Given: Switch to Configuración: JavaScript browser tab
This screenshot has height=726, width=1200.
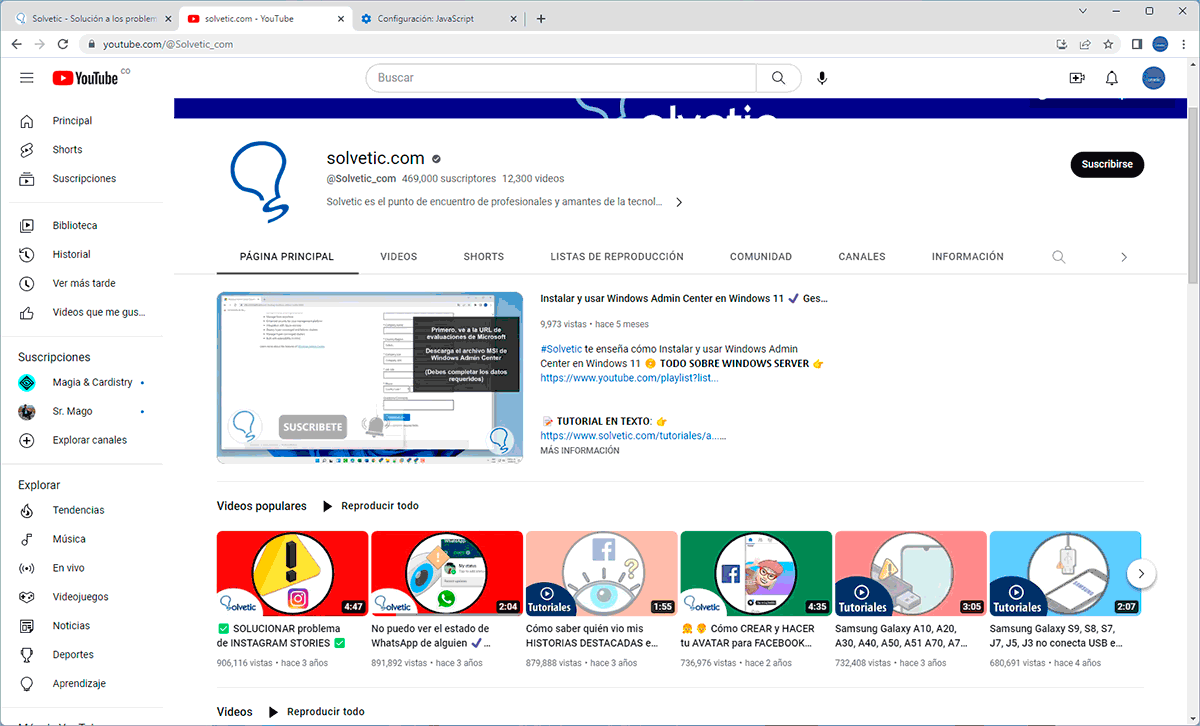Looking at the screenshot, I should [x=438, y=18].
